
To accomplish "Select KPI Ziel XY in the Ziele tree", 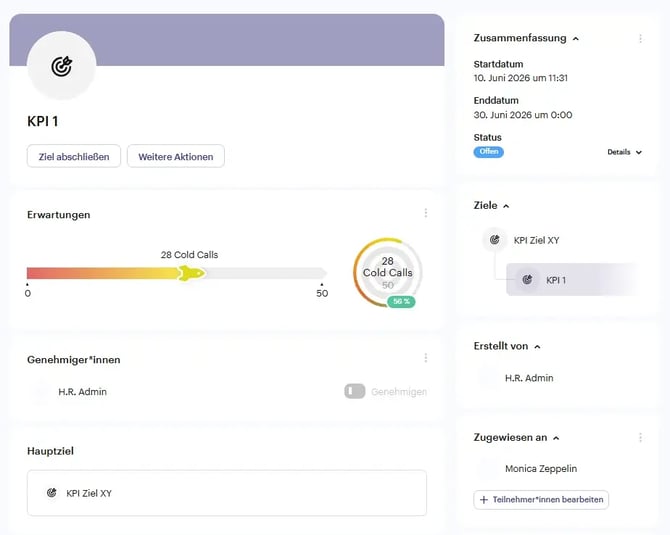I will (x=536, y=240).
